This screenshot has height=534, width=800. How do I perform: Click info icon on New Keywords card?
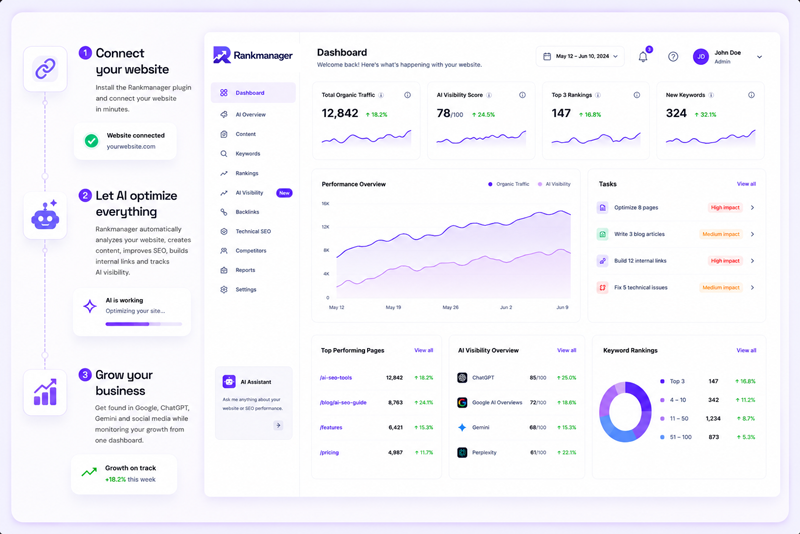click(751, 95)
